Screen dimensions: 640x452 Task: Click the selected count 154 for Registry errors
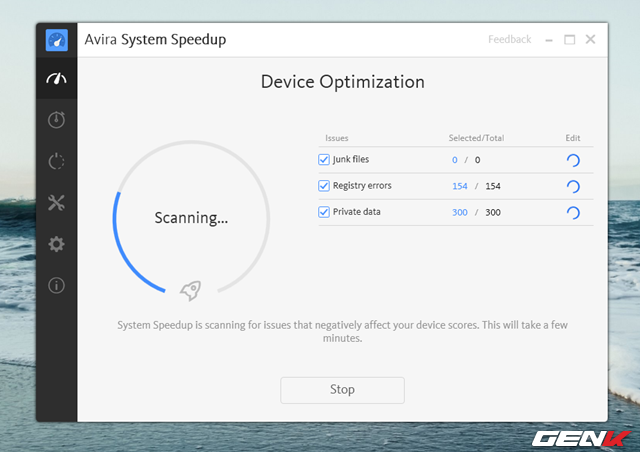(460, 186)
